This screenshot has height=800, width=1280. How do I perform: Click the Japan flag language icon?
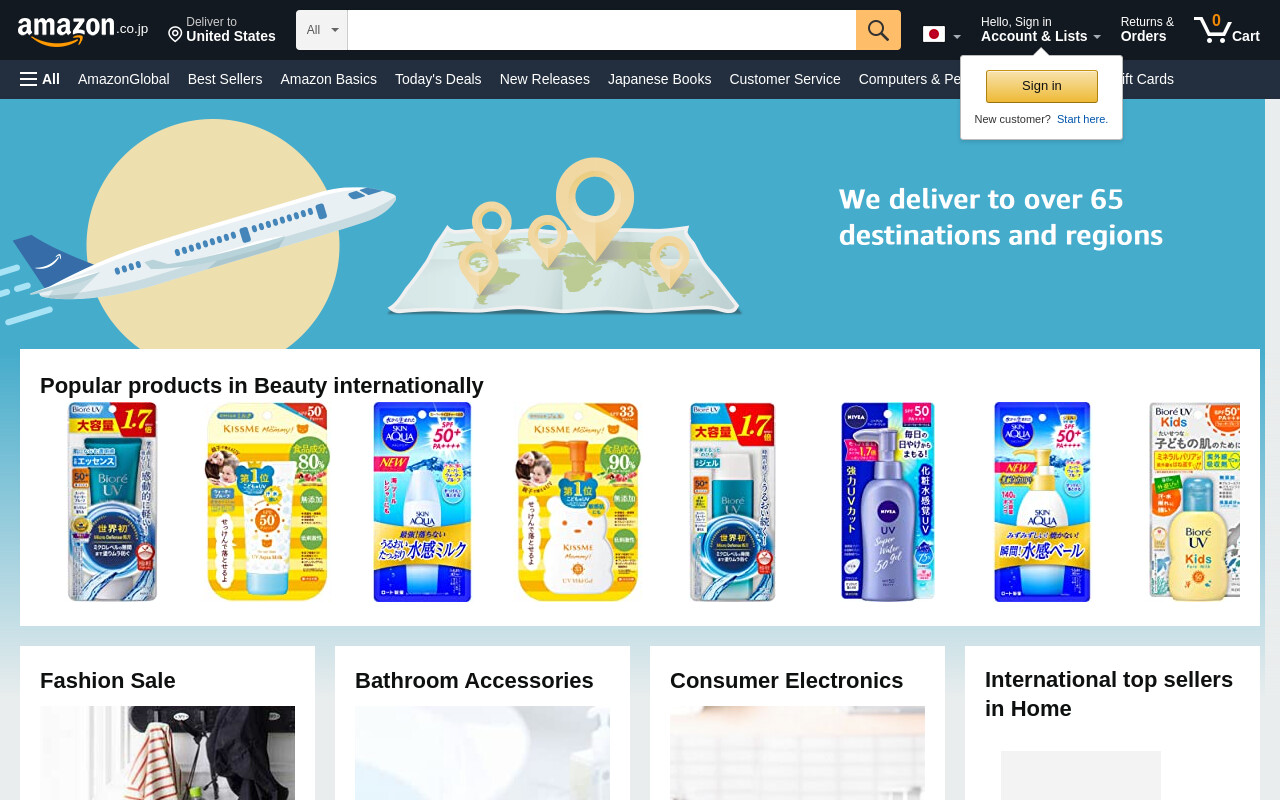click(934, 34)
